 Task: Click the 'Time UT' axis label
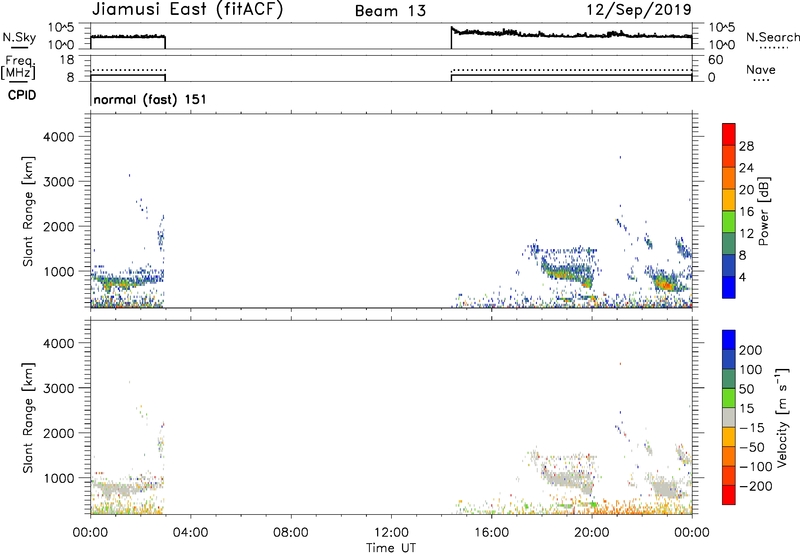coord(391,548)
